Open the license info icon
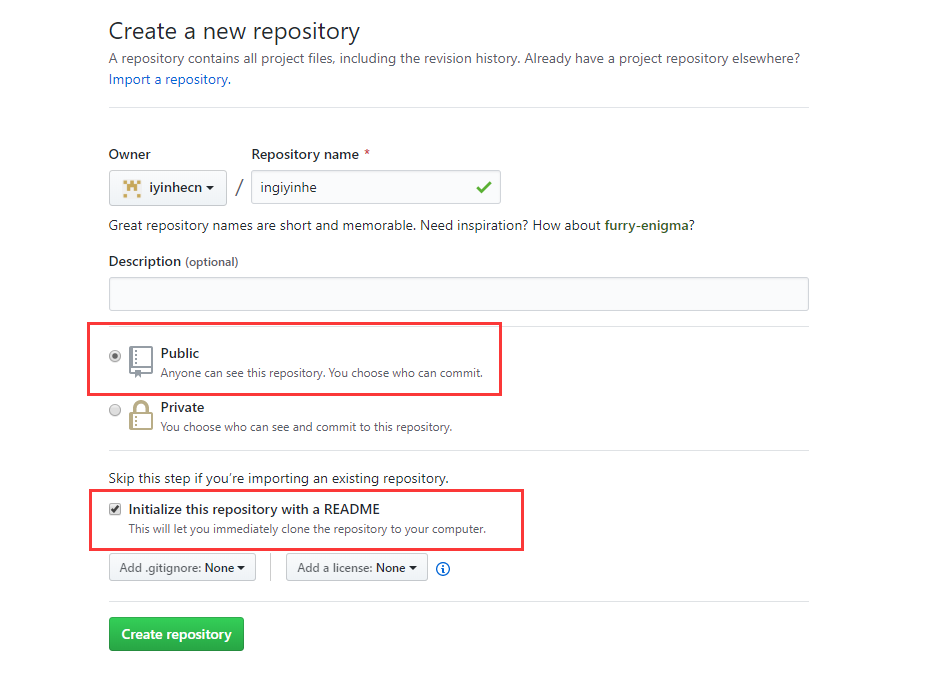This screenshot has width=936, height=678. coord(443,568)
